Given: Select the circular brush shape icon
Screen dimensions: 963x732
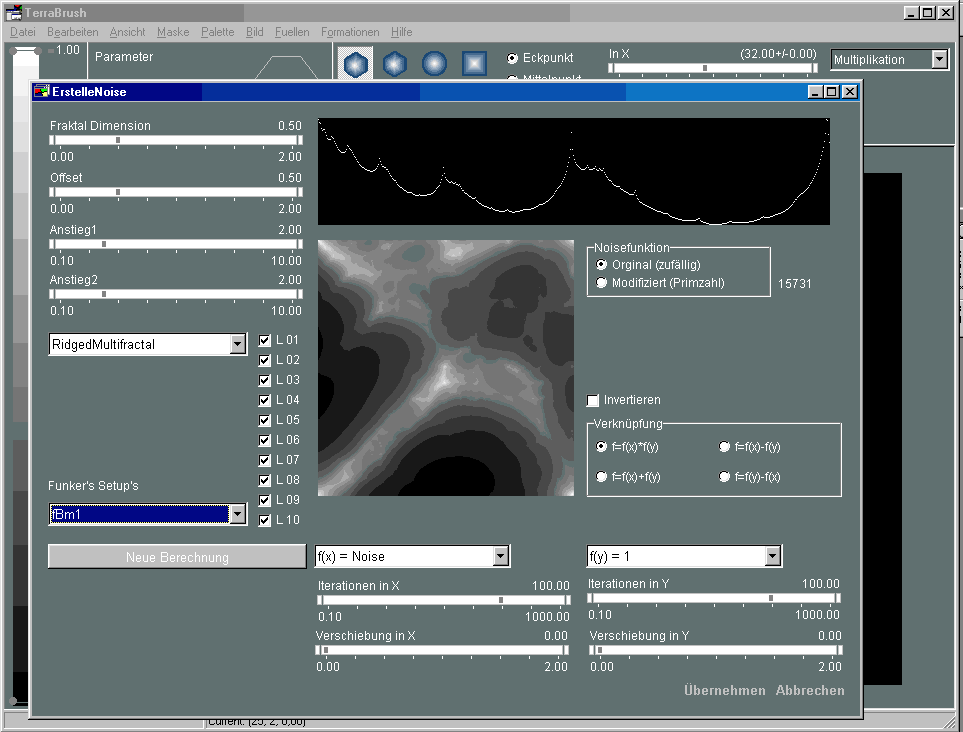Looking at the screenshot, I should click(x=434, y=64).
